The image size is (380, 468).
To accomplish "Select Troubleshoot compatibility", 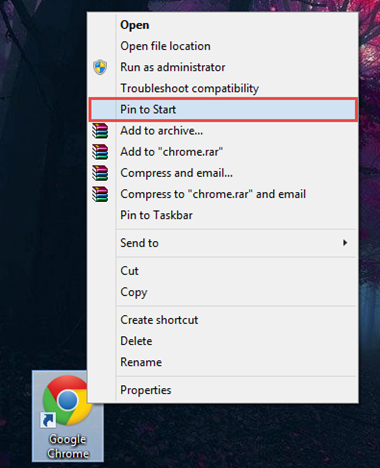I will click(223, 88).
